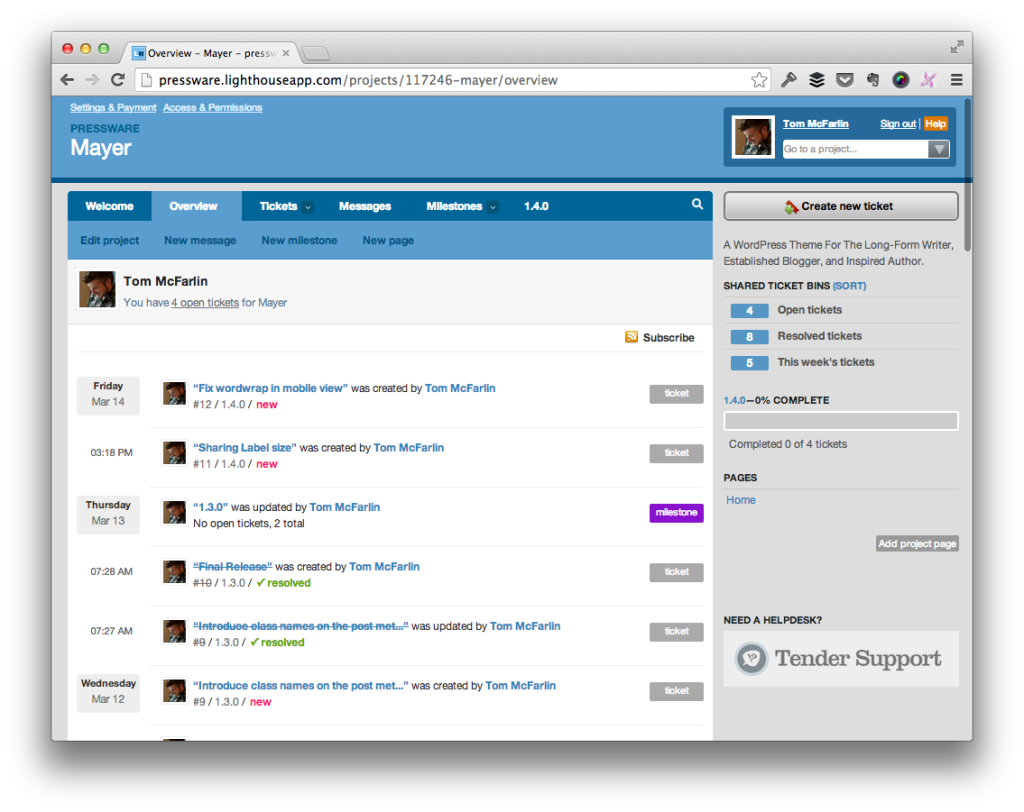The height and width of the screenshot is (812, 1024).
Task: Click the Create new ticket button
Action: (840, 206)
